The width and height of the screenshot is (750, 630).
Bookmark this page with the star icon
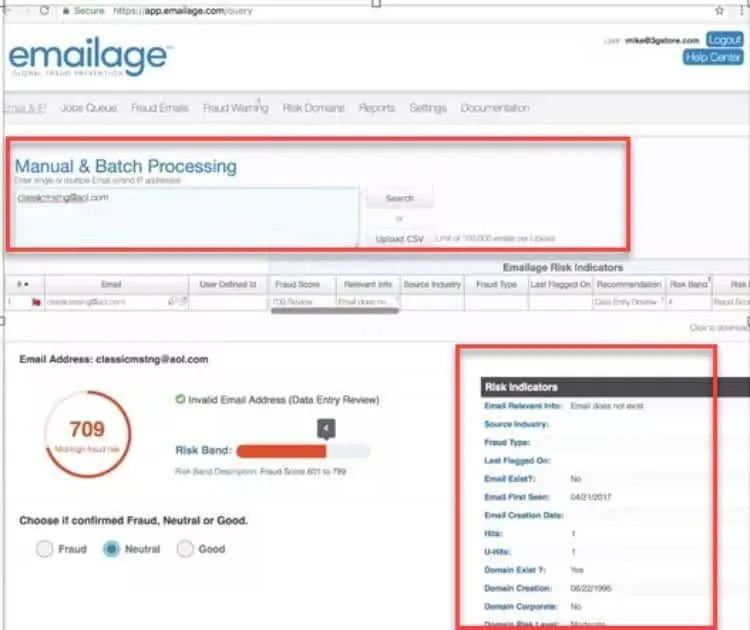[x=719, y=11]
